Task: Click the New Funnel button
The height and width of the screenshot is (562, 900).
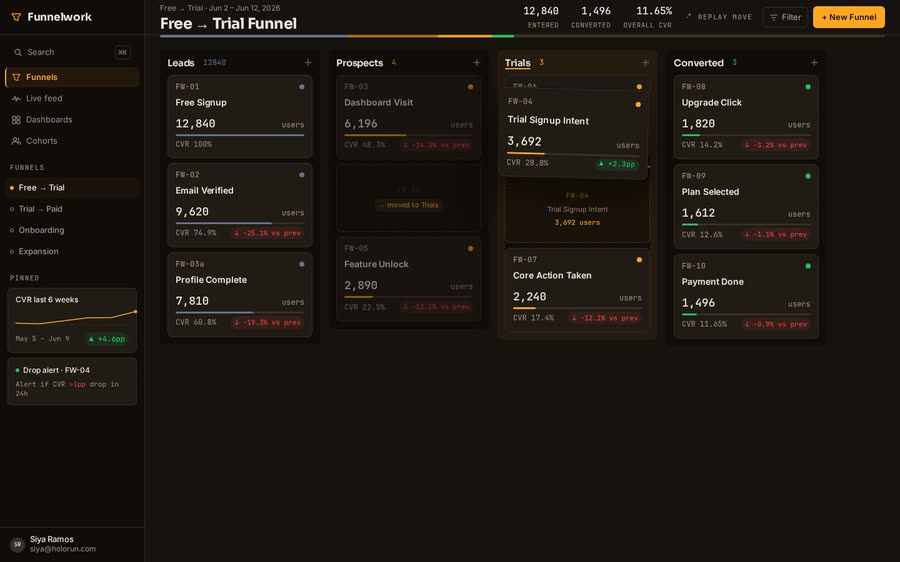Action: tap(848, 17)
